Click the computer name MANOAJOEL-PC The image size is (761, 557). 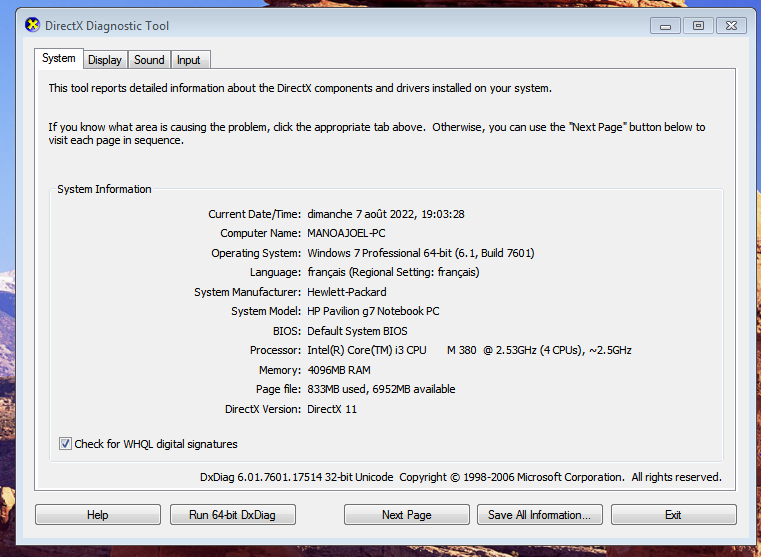tap(346, 233)
